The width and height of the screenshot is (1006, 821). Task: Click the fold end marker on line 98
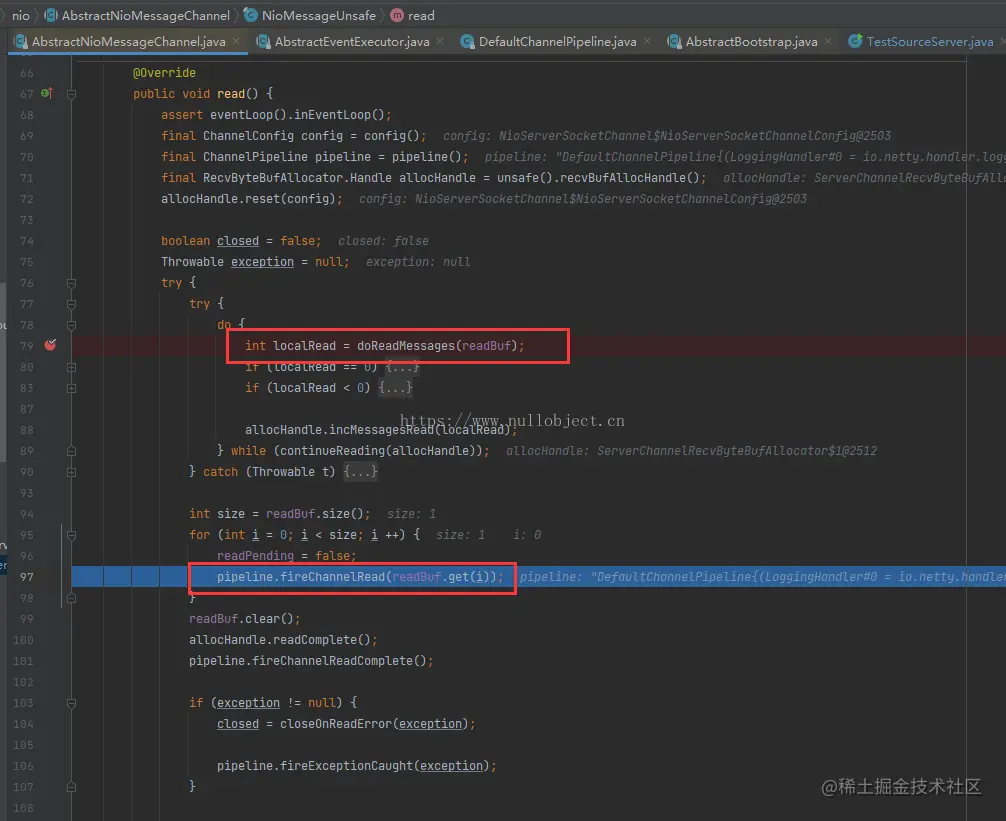pyautogui.click(x=71, y=598)
